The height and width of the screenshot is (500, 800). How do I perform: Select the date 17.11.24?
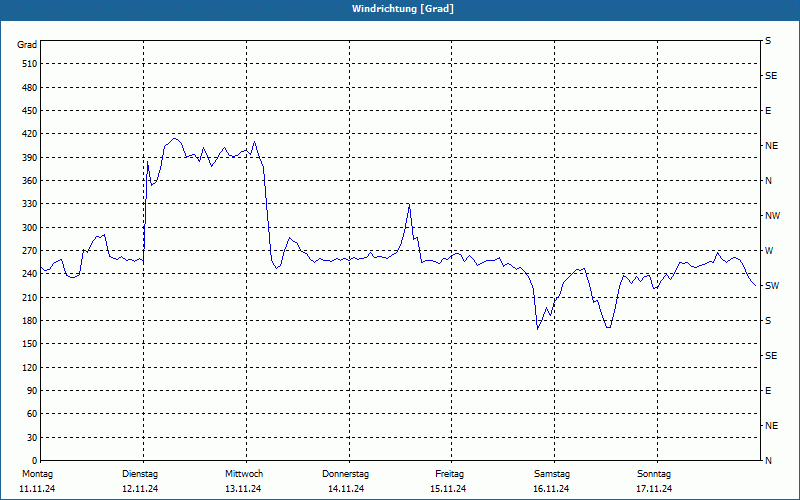point(654,489)
